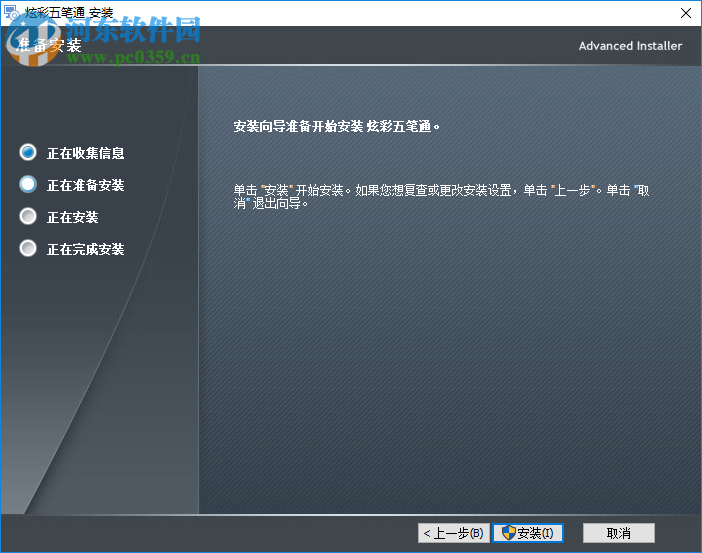Click the Advanced Installer label
The image size is (702, 553).
[x=630, y=46]
